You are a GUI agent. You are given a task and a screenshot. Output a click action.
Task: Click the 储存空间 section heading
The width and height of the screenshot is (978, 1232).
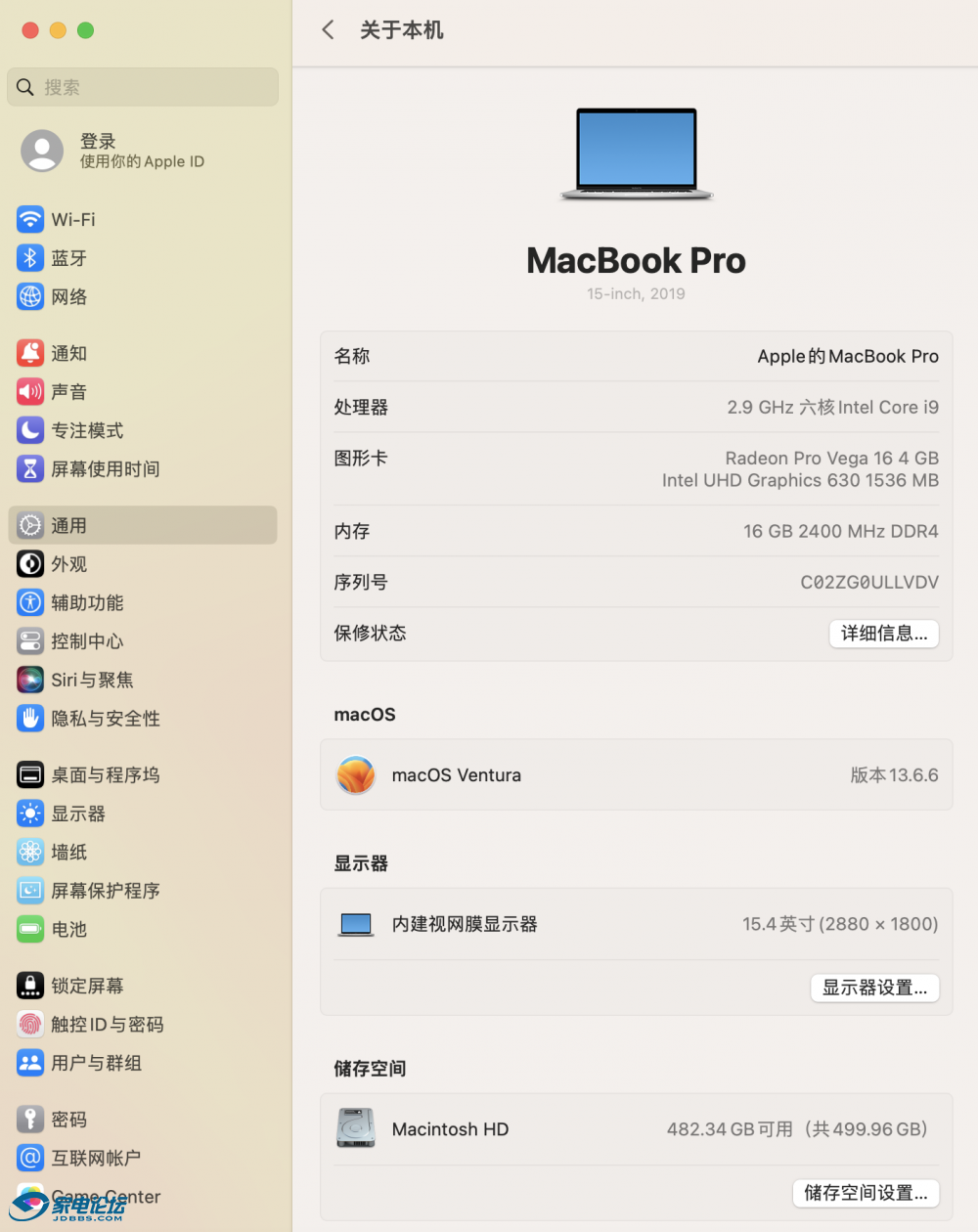click(x=370, y=1069)
